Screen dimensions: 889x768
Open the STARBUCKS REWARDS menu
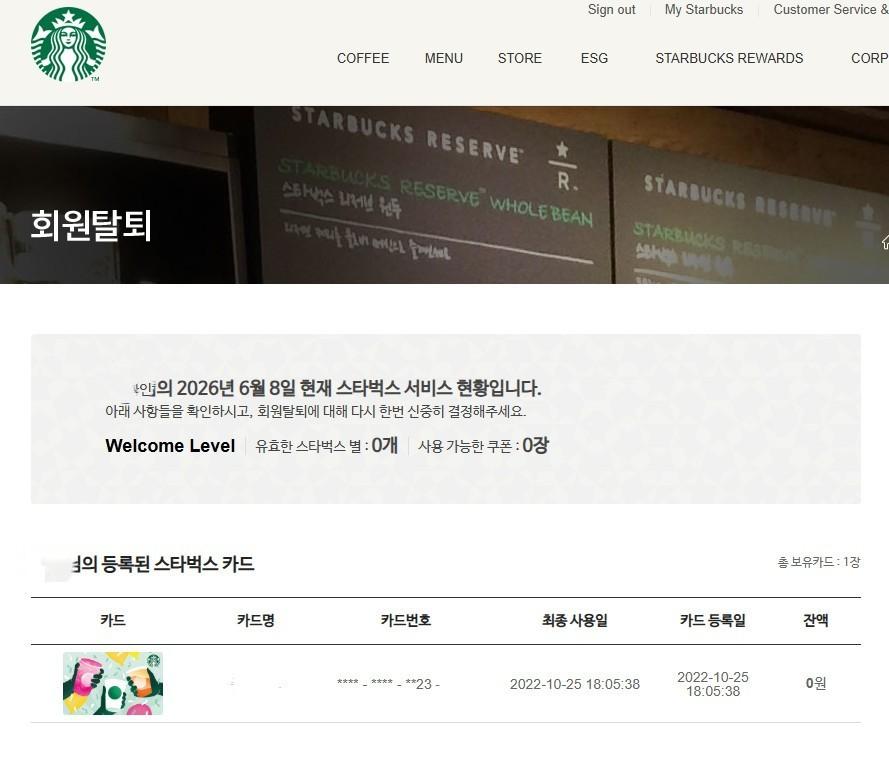[x=729, y=58]
